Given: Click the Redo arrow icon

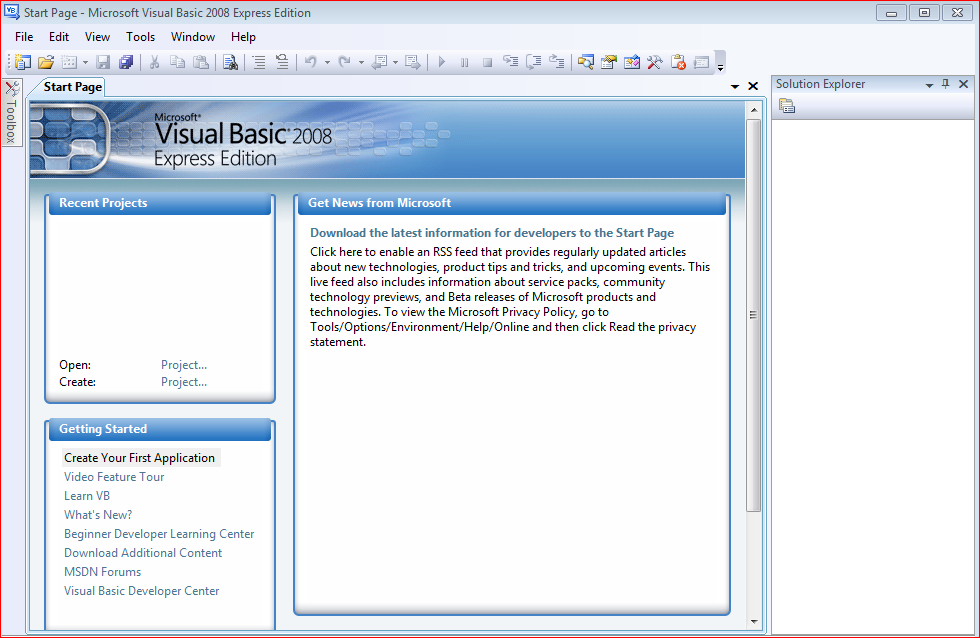Looking at the screenshot, I should coord(344,62).
